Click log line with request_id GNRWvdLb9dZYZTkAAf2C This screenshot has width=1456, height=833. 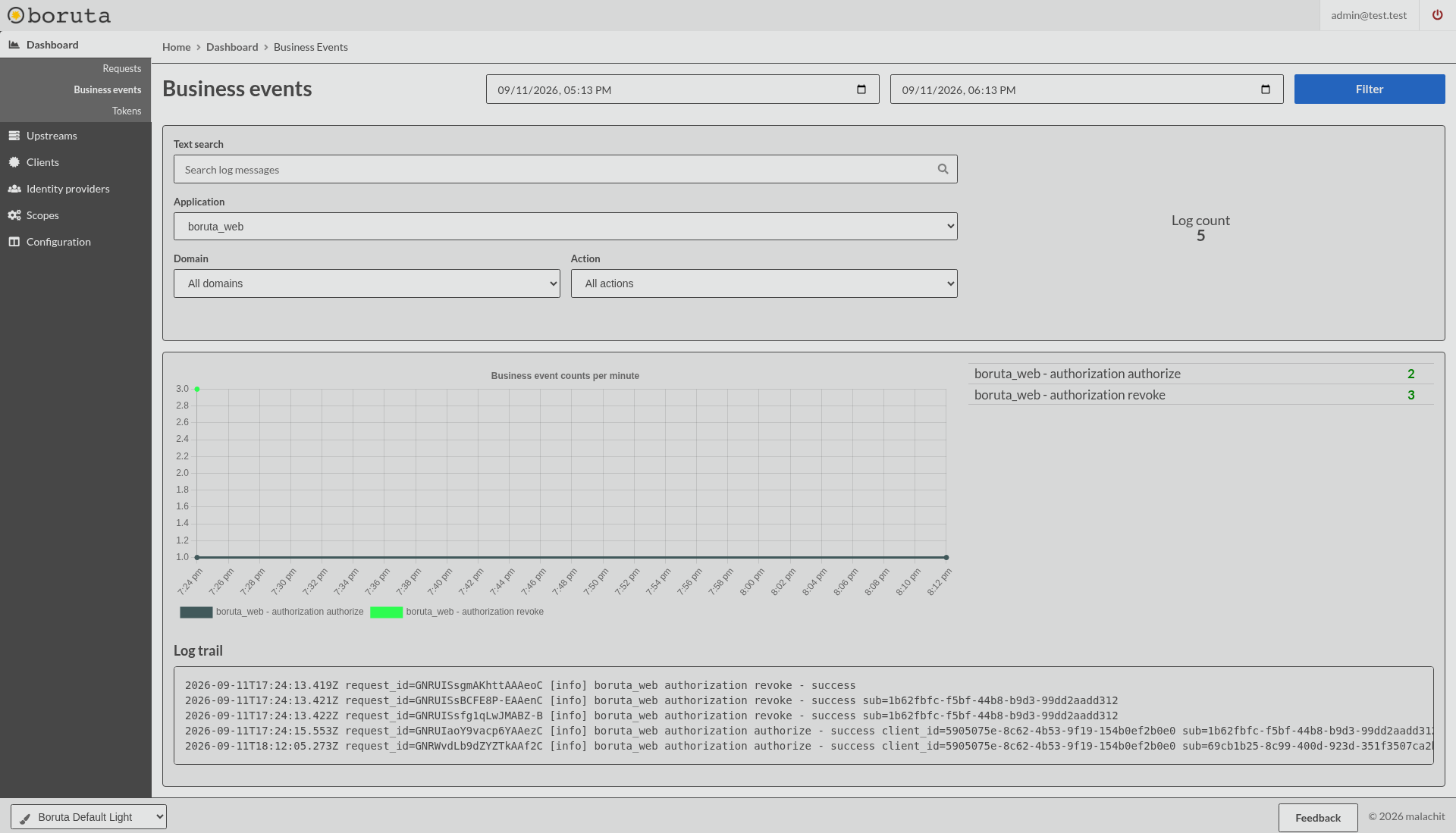[x=809, y=746]
